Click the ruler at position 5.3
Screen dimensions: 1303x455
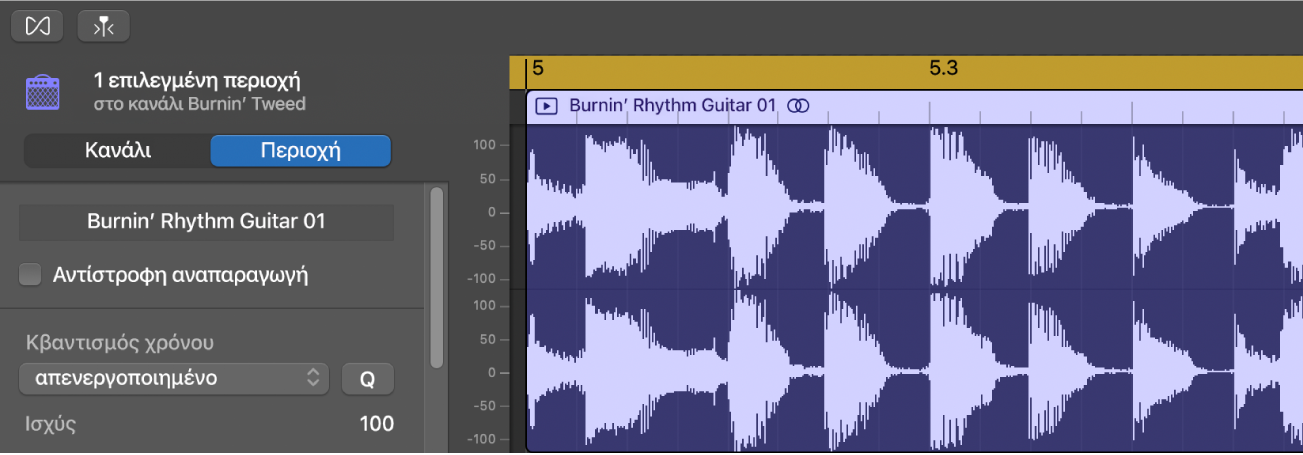coord(942,69)
